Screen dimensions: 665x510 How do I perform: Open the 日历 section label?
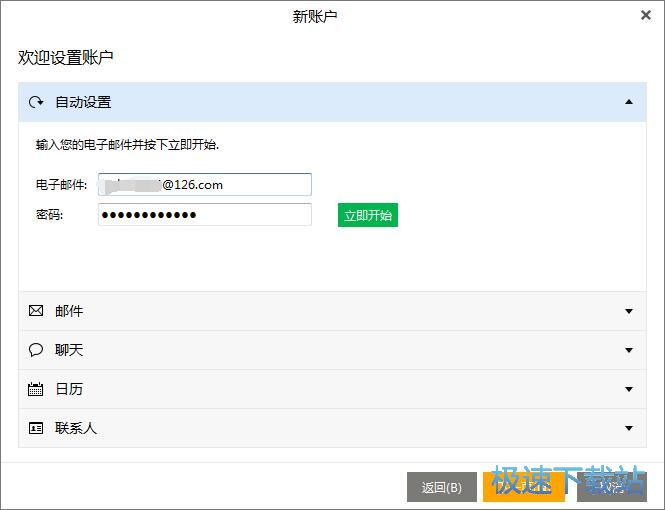click(x=69, y=389)
